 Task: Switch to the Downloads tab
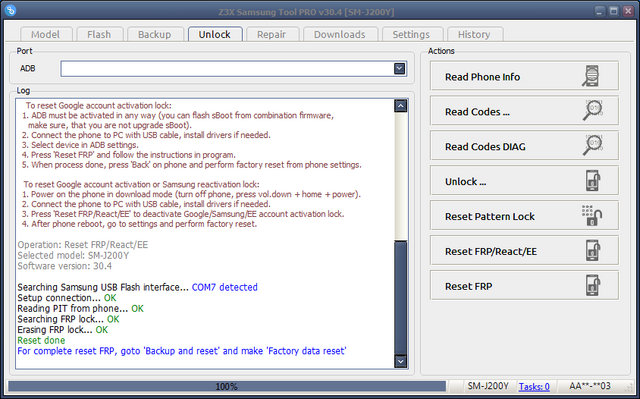340,34
